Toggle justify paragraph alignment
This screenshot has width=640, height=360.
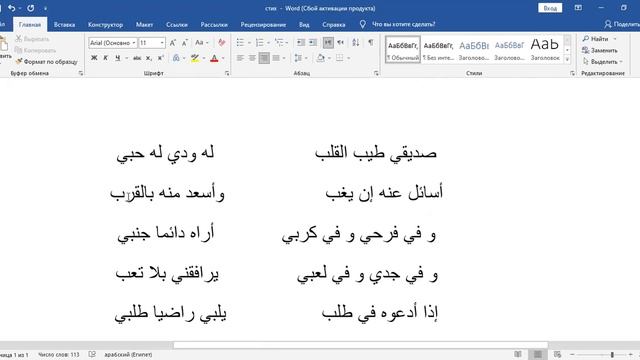point(276,58)
